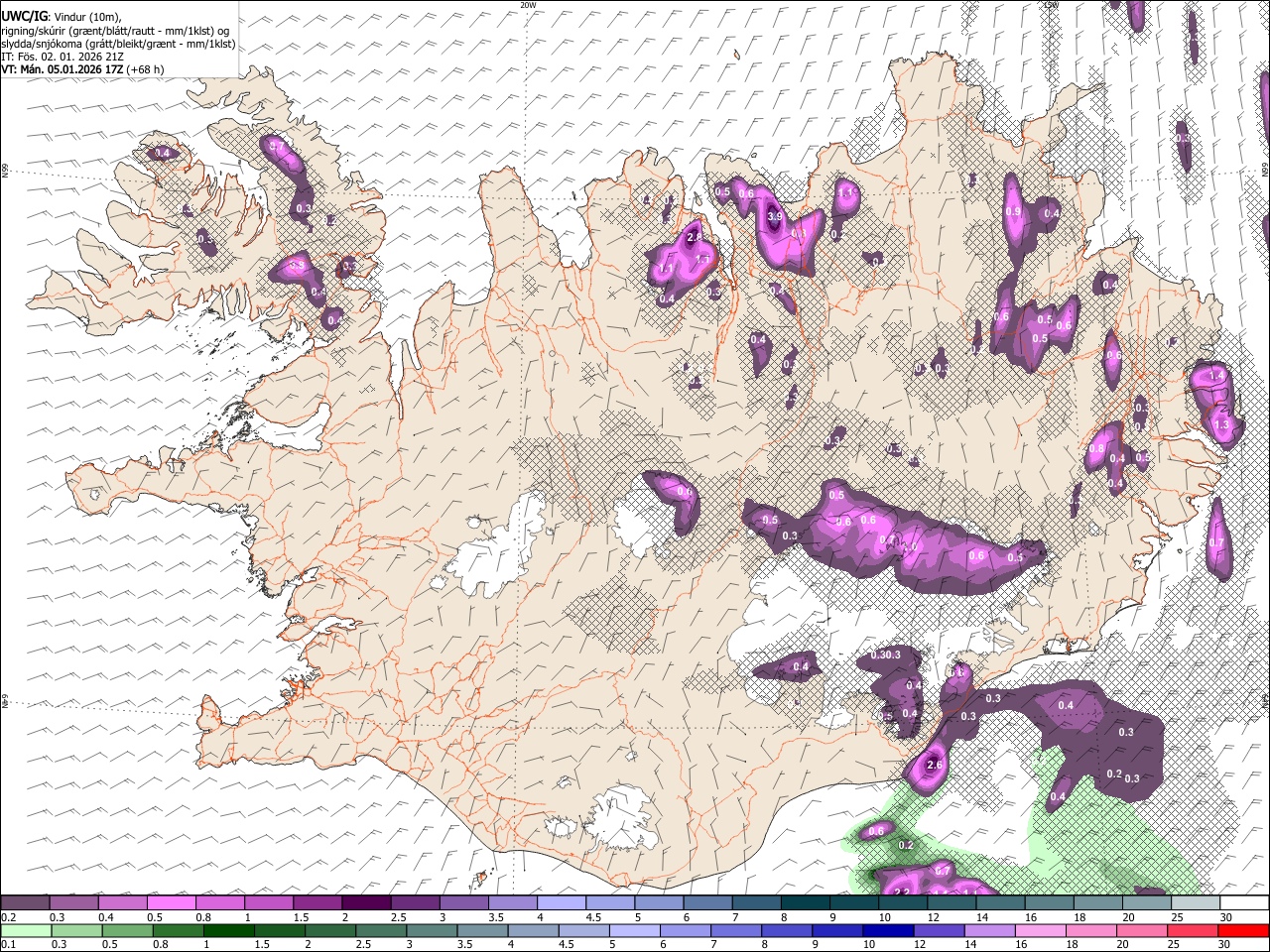Viewport: 1270px width, 952px height.
Task: Click the 'rigning/skúrir' description line
Action: pos(115,31)
